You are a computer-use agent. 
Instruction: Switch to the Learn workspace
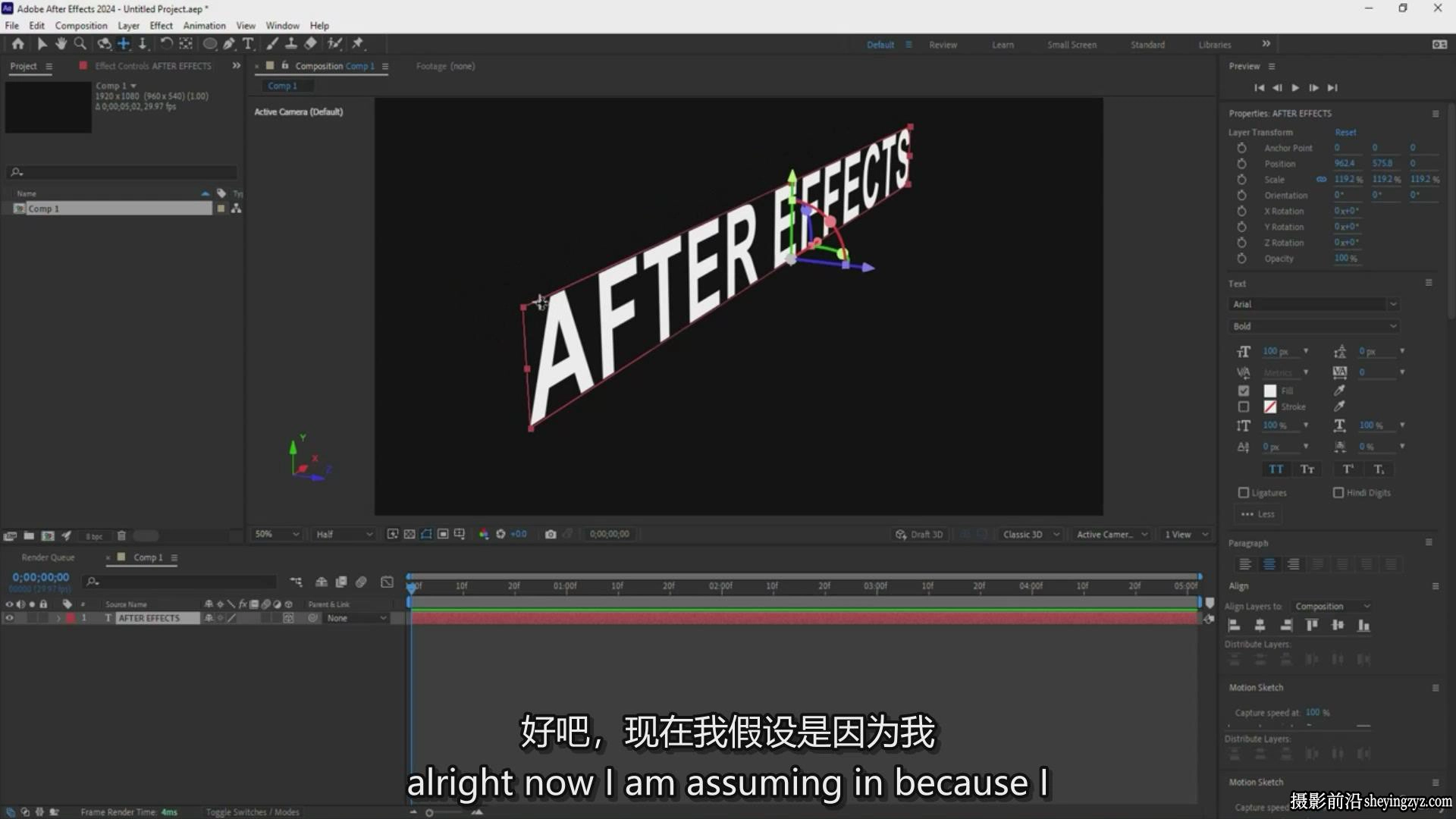click(x=1003, y=45)
